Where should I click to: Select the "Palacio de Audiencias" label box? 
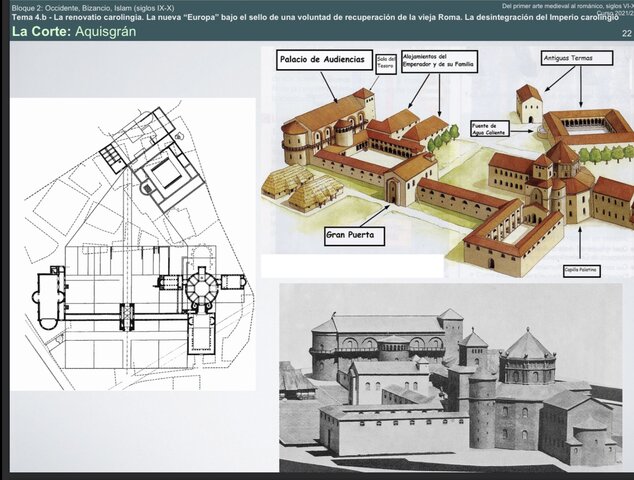point(325,60)
